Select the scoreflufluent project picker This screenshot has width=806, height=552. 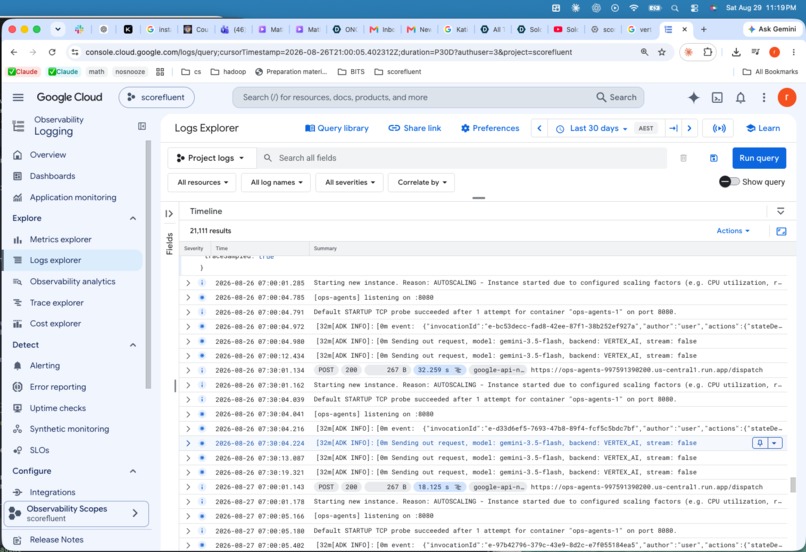point(156,97)
